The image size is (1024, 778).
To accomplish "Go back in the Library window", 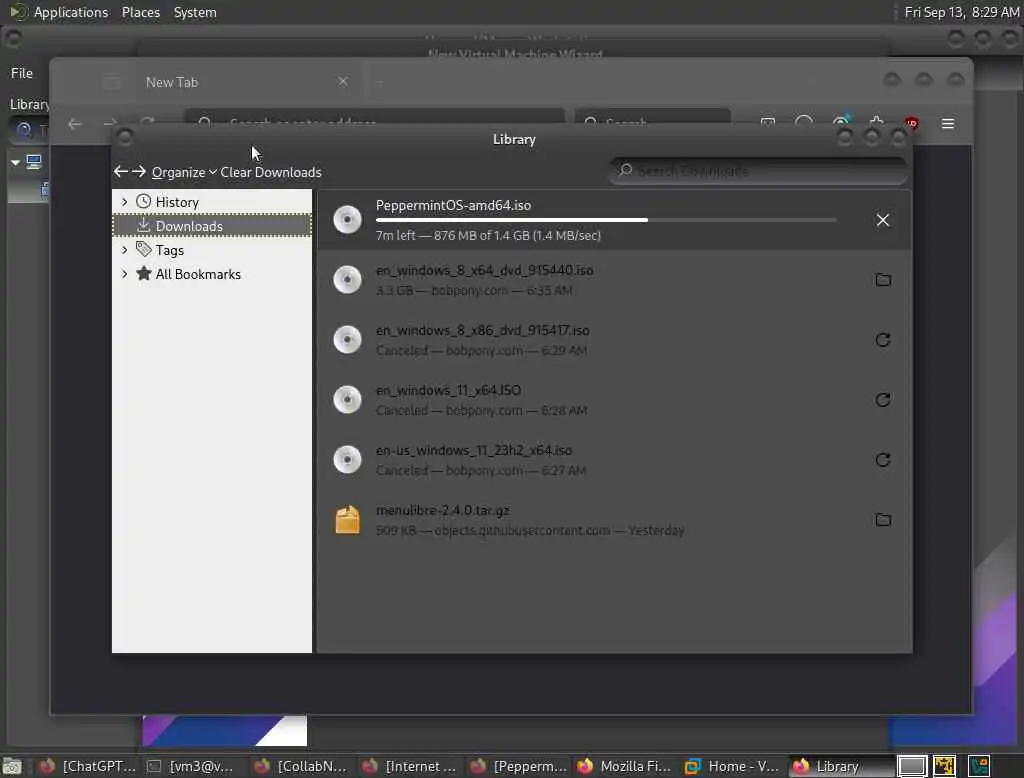I will (121, 172).
